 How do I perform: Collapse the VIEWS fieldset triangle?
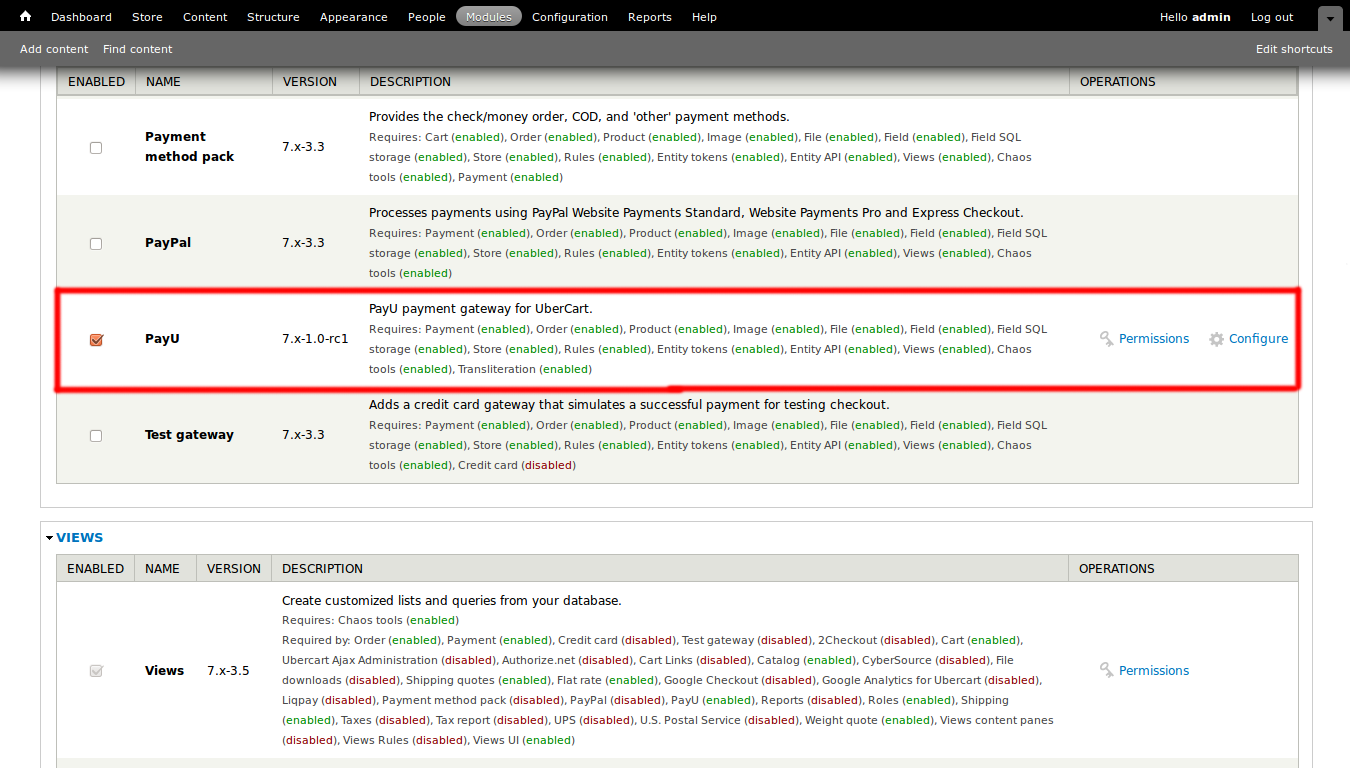(x=50, y=538)
